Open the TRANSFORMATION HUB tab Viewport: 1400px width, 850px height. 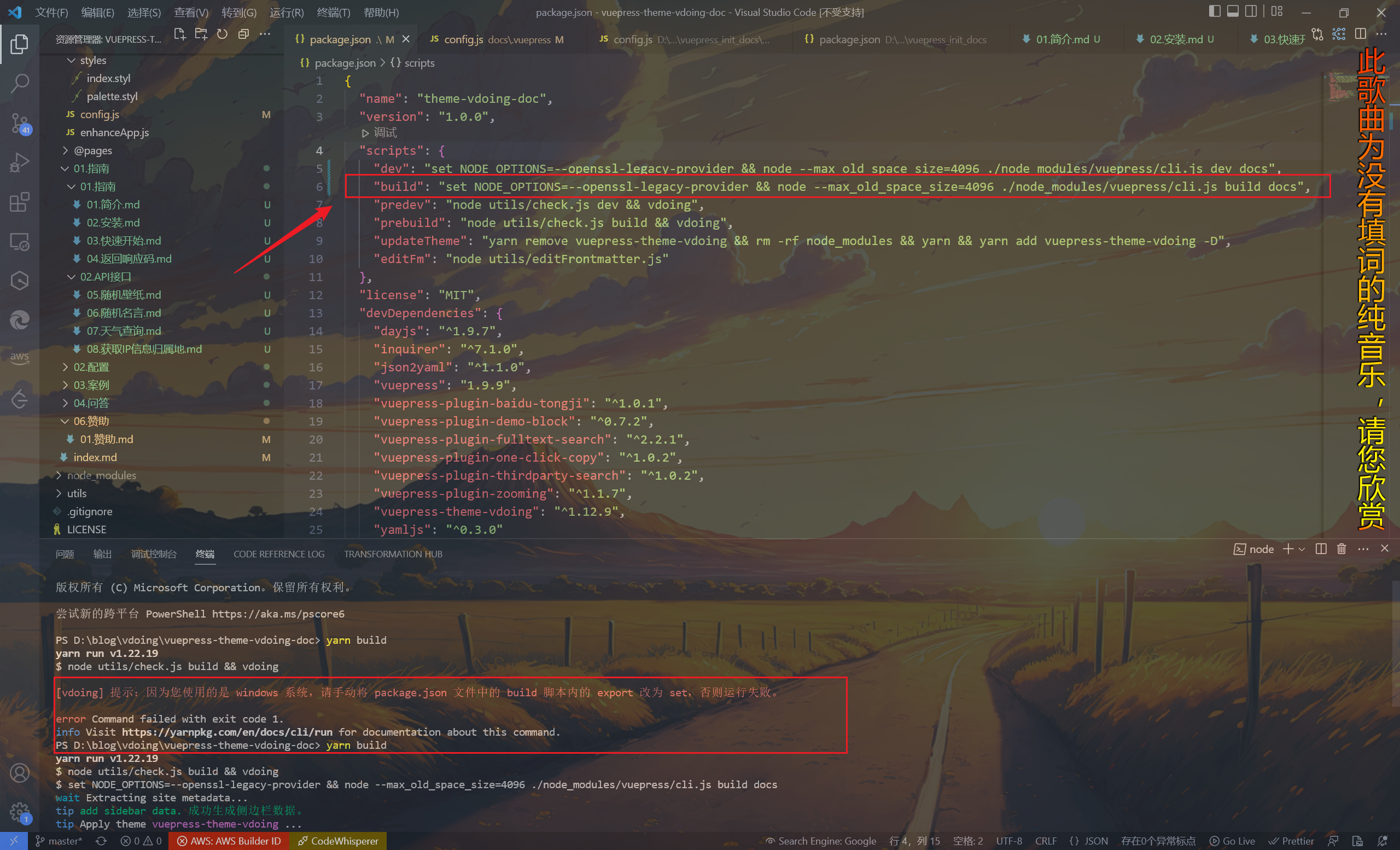click(x=393, y=554)
